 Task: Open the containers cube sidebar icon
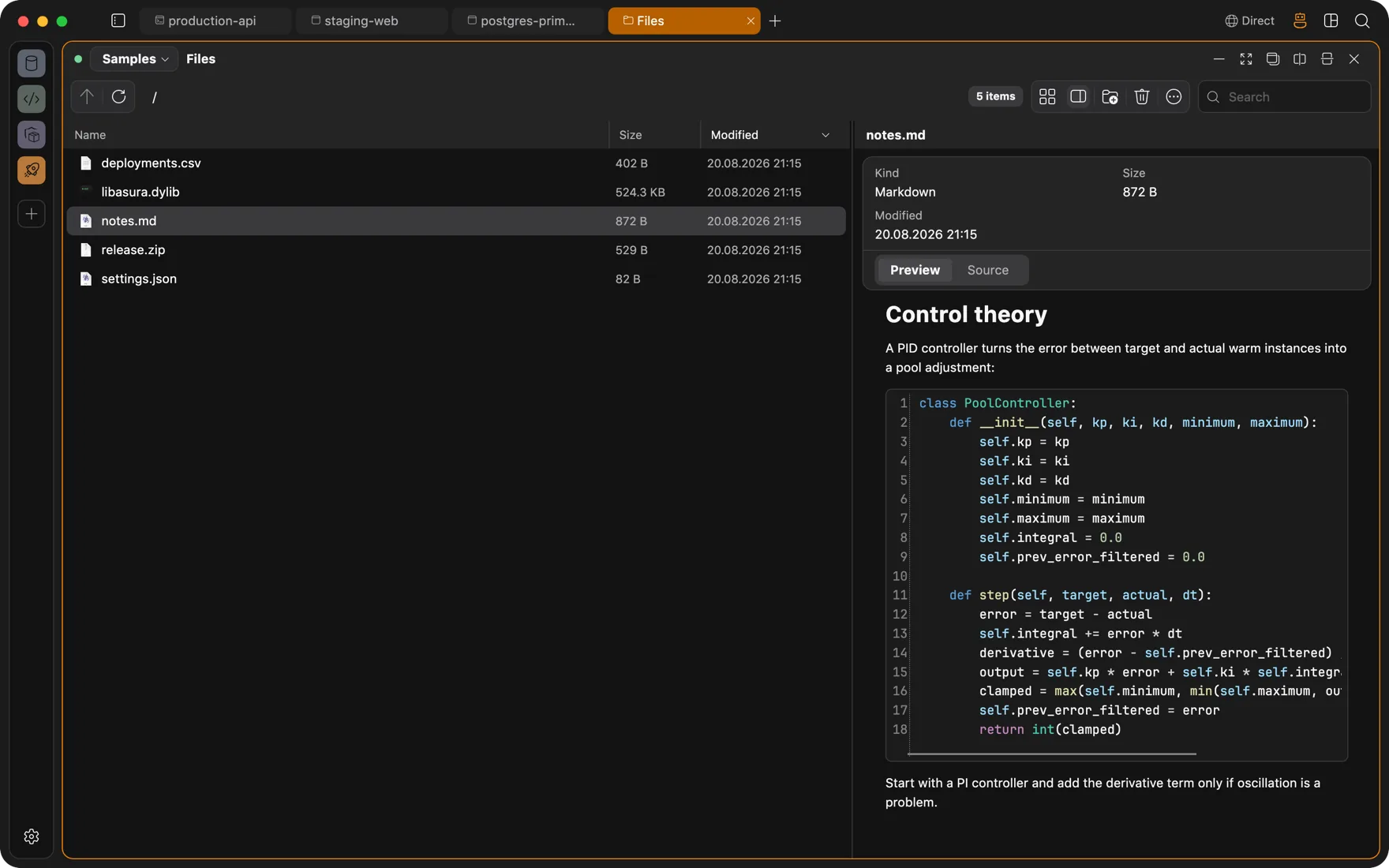[32, 135]
